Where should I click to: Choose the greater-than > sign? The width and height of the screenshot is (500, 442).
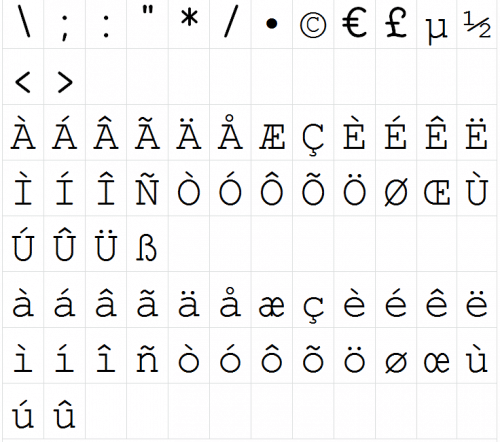(x=64, y=77)
